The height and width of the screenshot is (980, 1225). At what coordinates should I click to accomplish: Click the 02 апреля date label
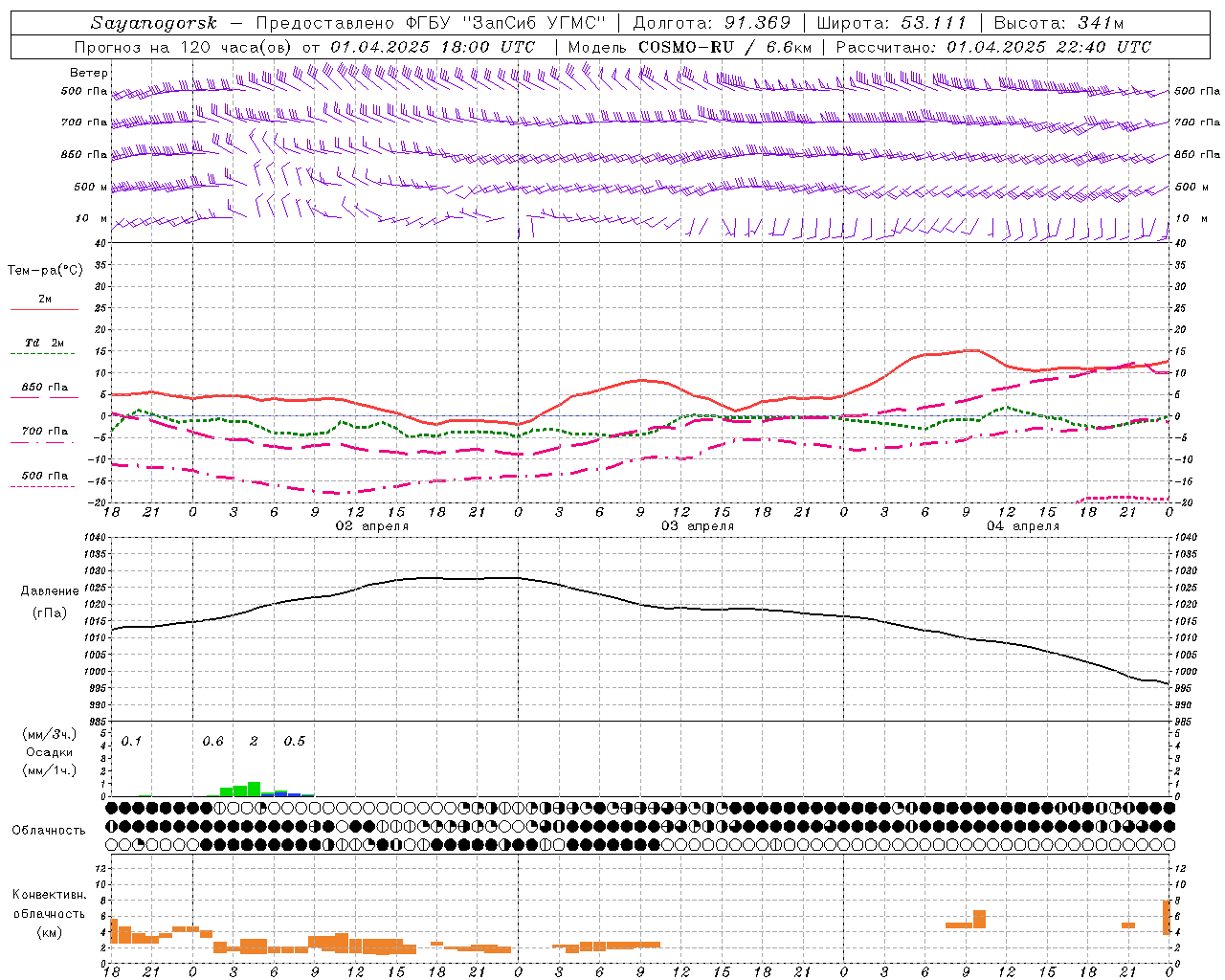point(371,526)
